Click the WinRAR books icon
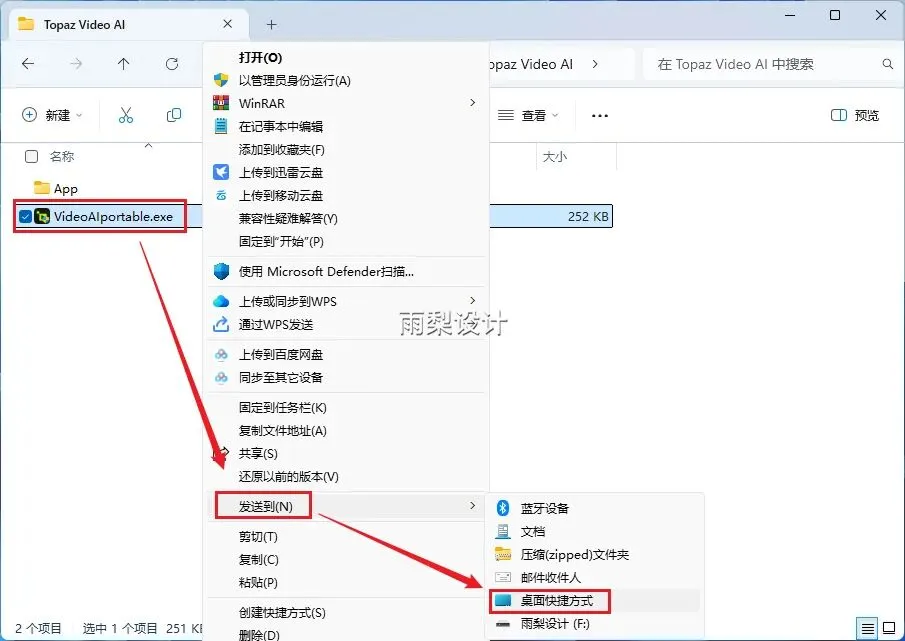905x641 pixels. tap(221, 103)
